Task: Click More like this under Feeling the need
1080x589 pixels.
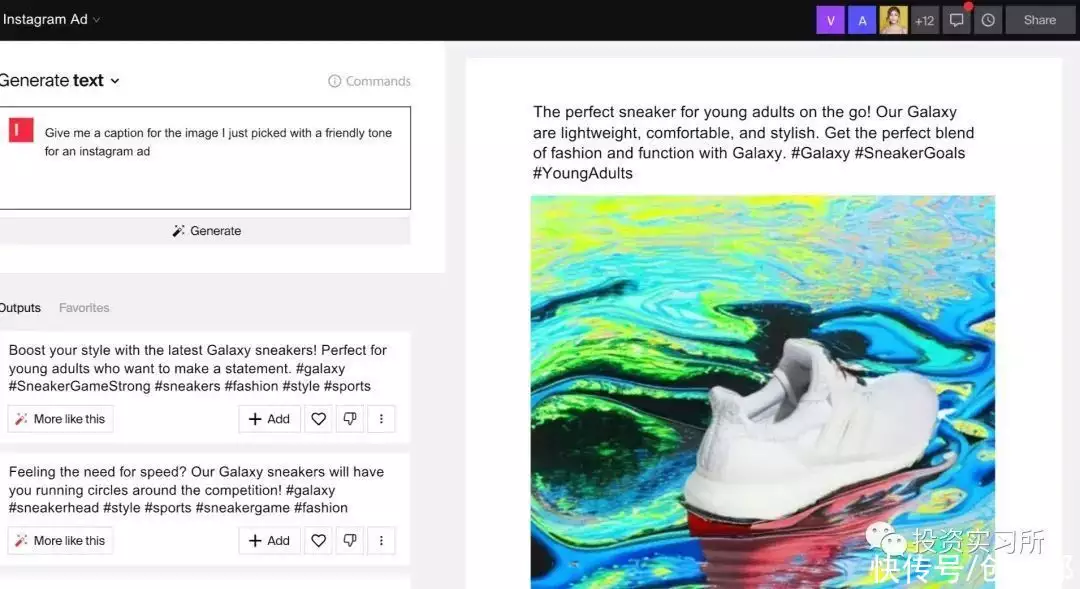Action: click(61, 541)
